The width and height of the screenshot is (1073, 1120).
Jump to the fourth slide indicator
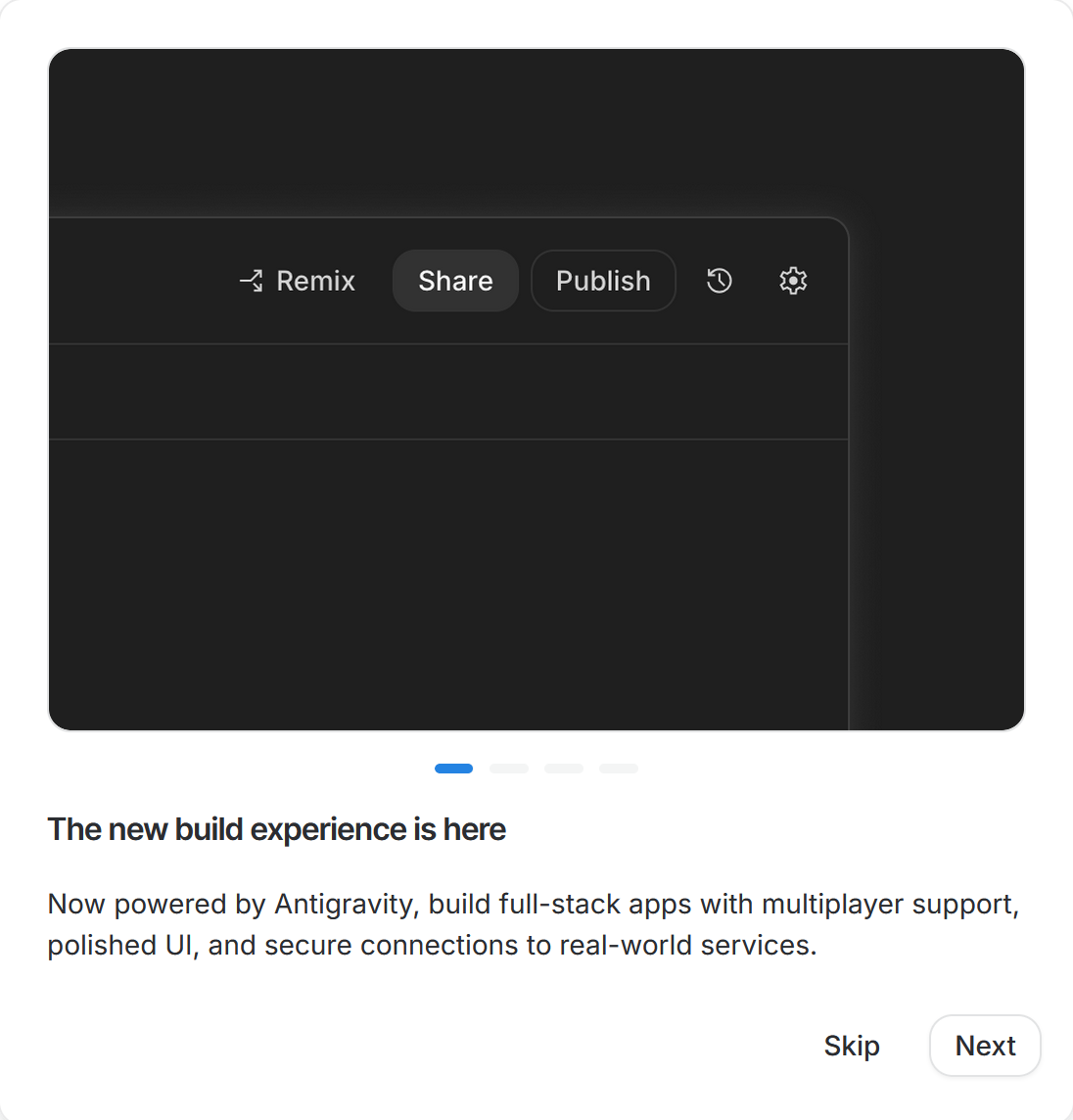(x=619, y=769)
